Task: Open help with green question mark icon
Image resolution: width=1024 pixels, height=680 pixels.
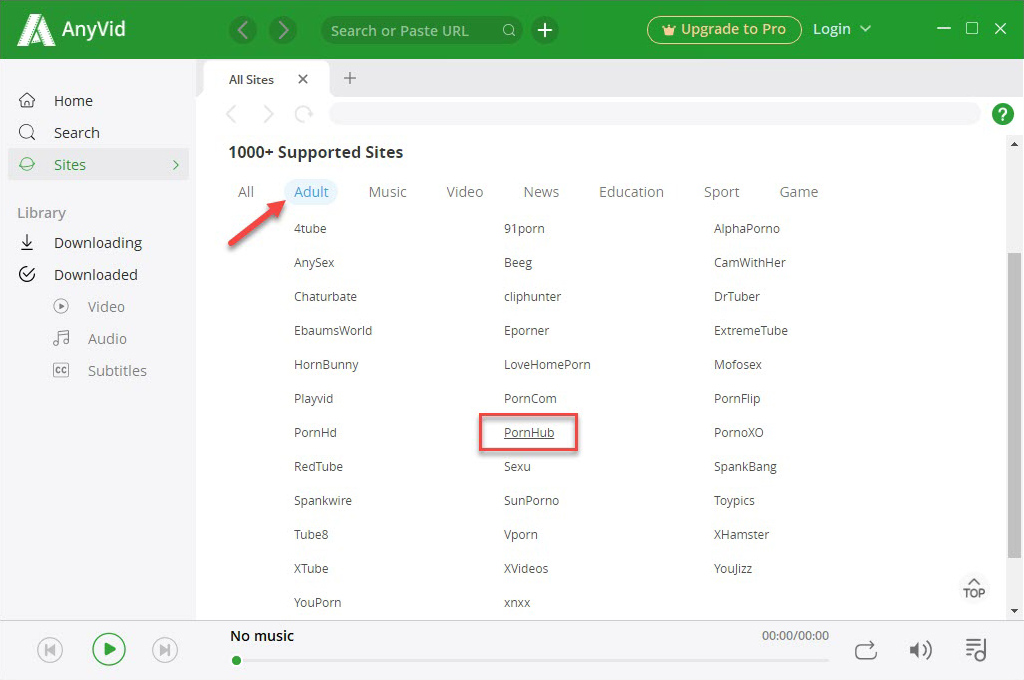Action: pyautogui.click(x=1002, y=114)
